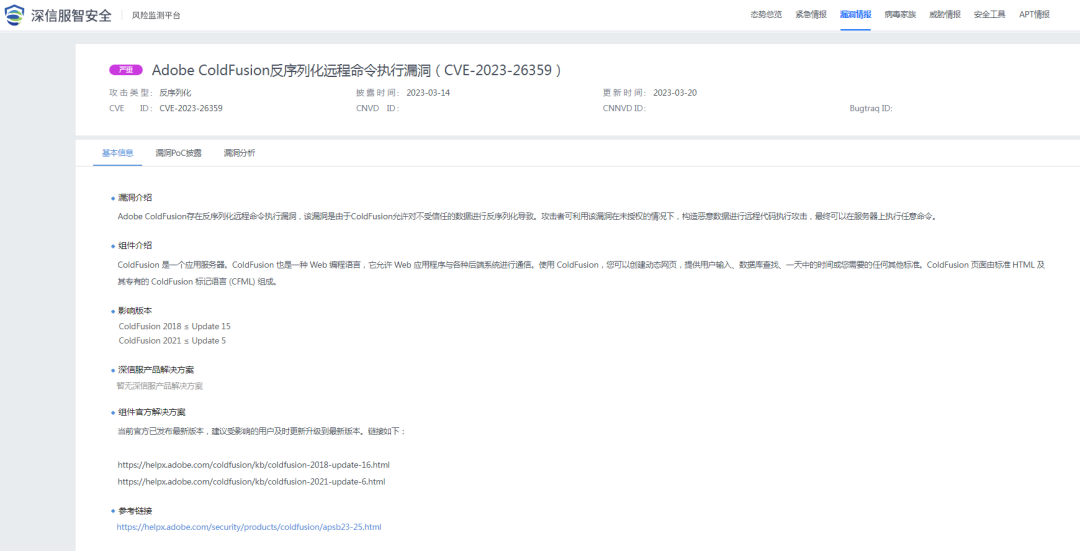Click the Sangfor shield logo icon
This screenshot has width=1080, height=551.
pos(14,15)
